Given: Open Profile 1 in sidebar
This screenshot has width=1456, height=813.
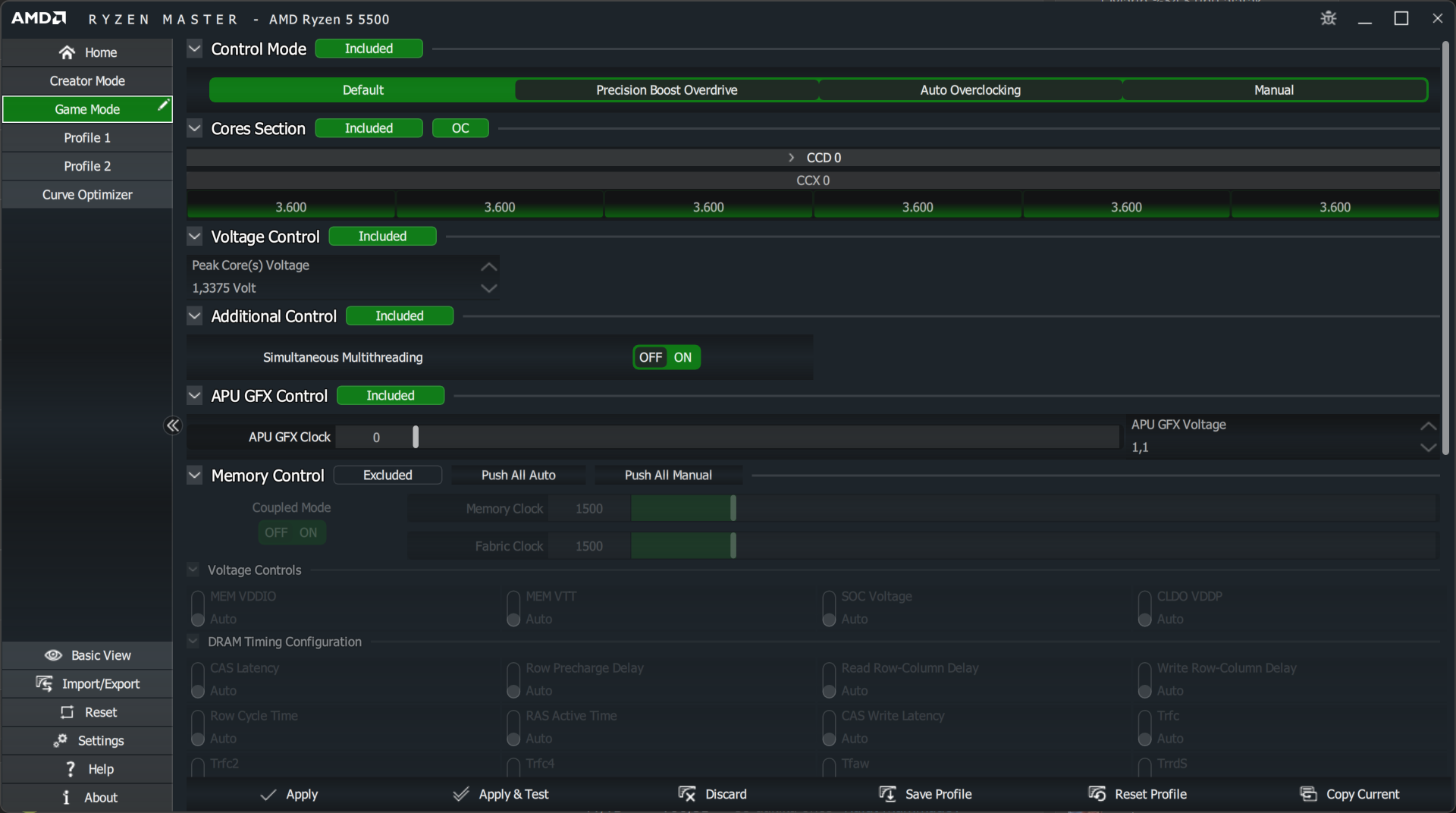Looking at the screenshot, I should click(x=87, y=138).
